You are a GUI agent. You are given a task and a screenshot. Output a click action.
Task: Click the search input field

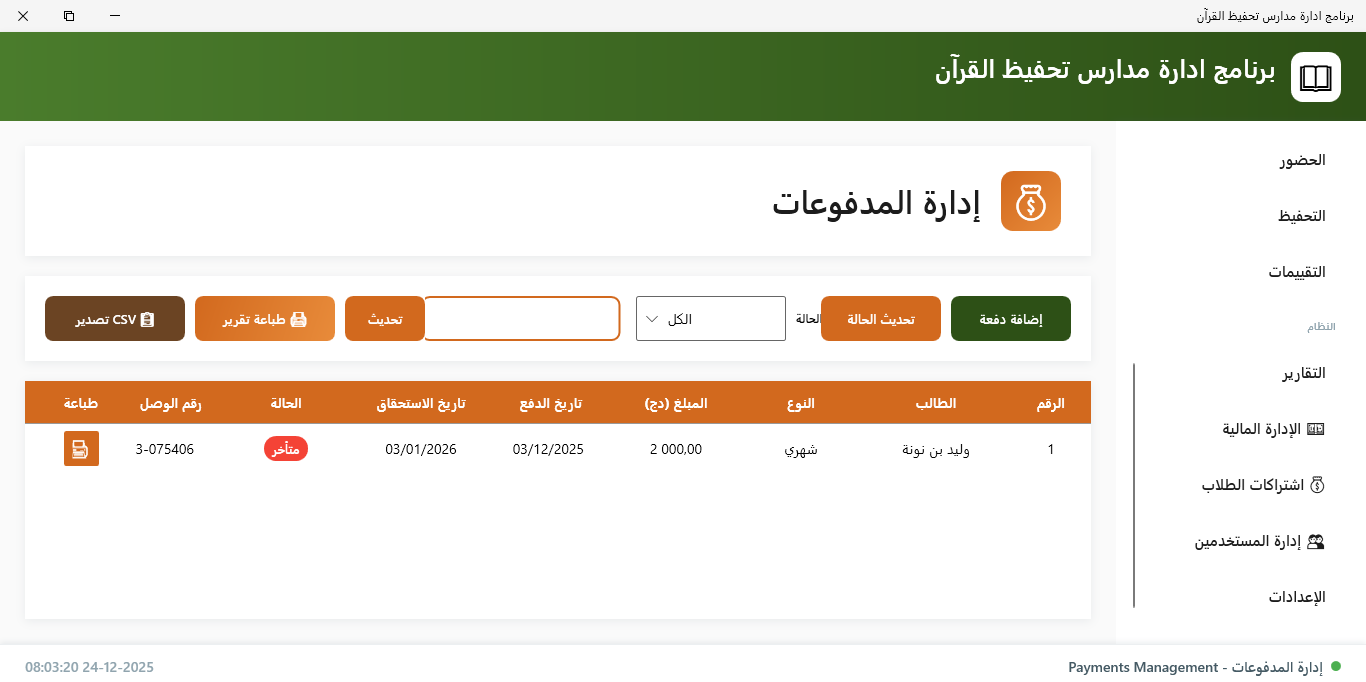pyautogui.click(x=521, y=318)
